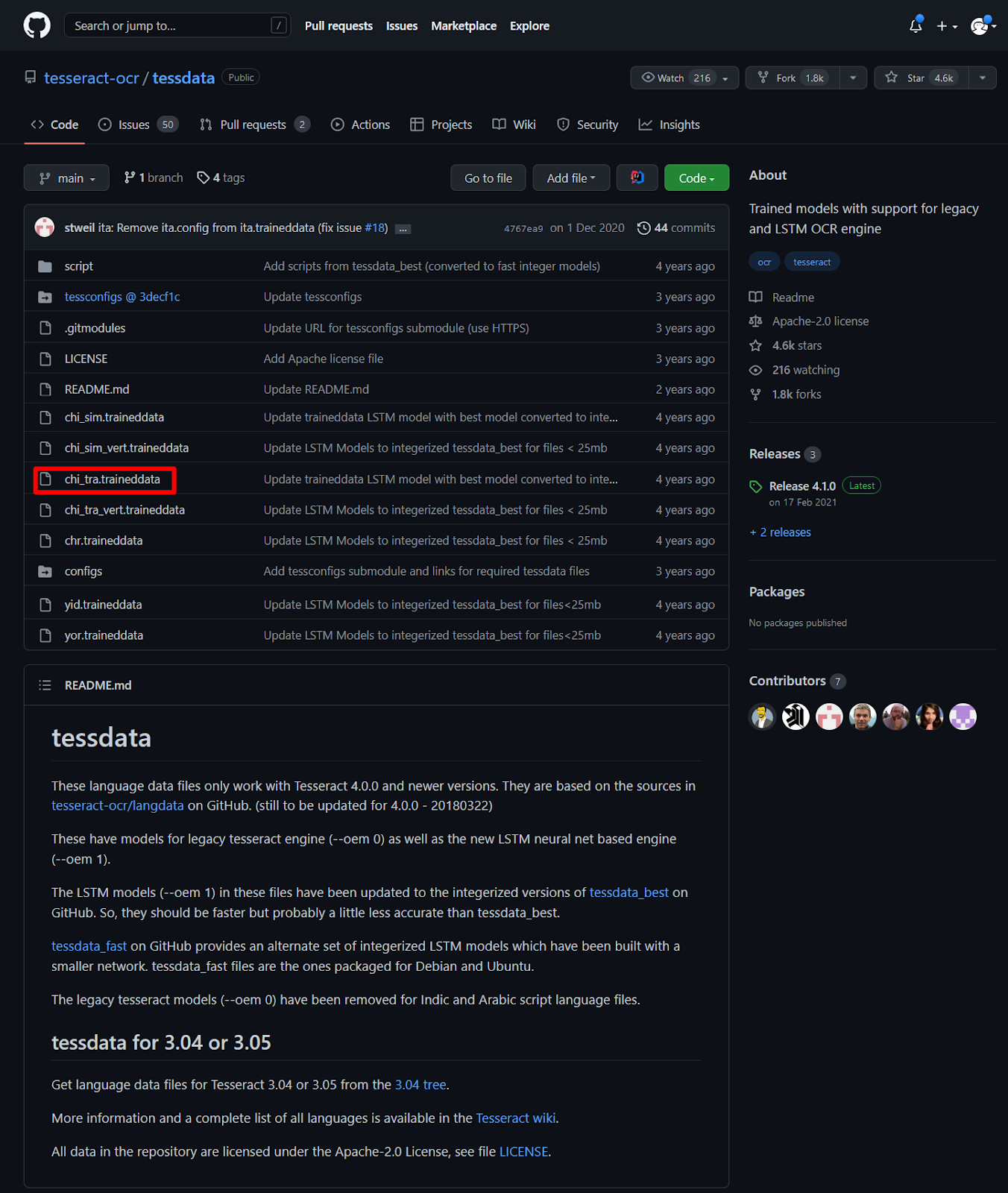Switch to the Actions tab
Image resolution: width=1008 pixels, height=1193 pixels.
tap(361, 125)
